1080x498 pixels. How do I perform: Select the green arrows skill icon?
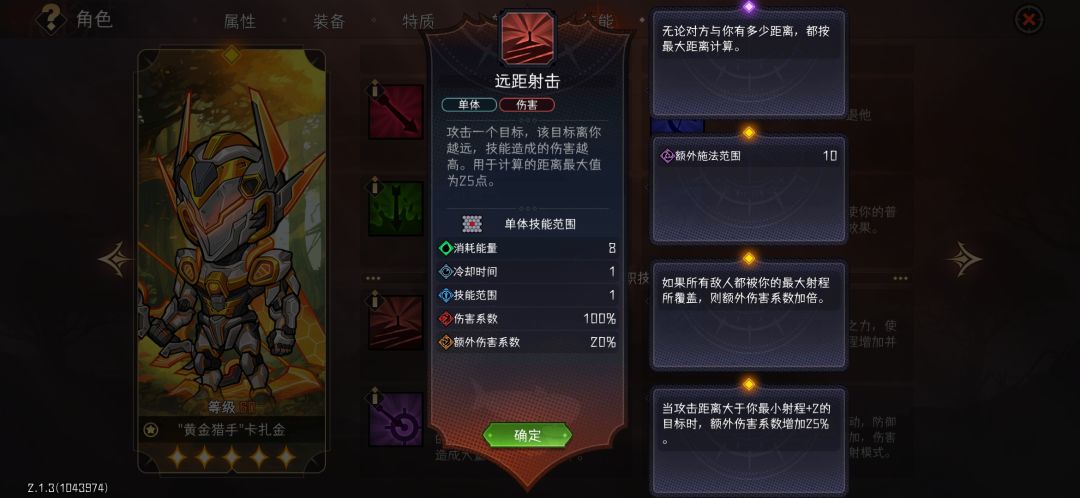click(x=396, y=208)
